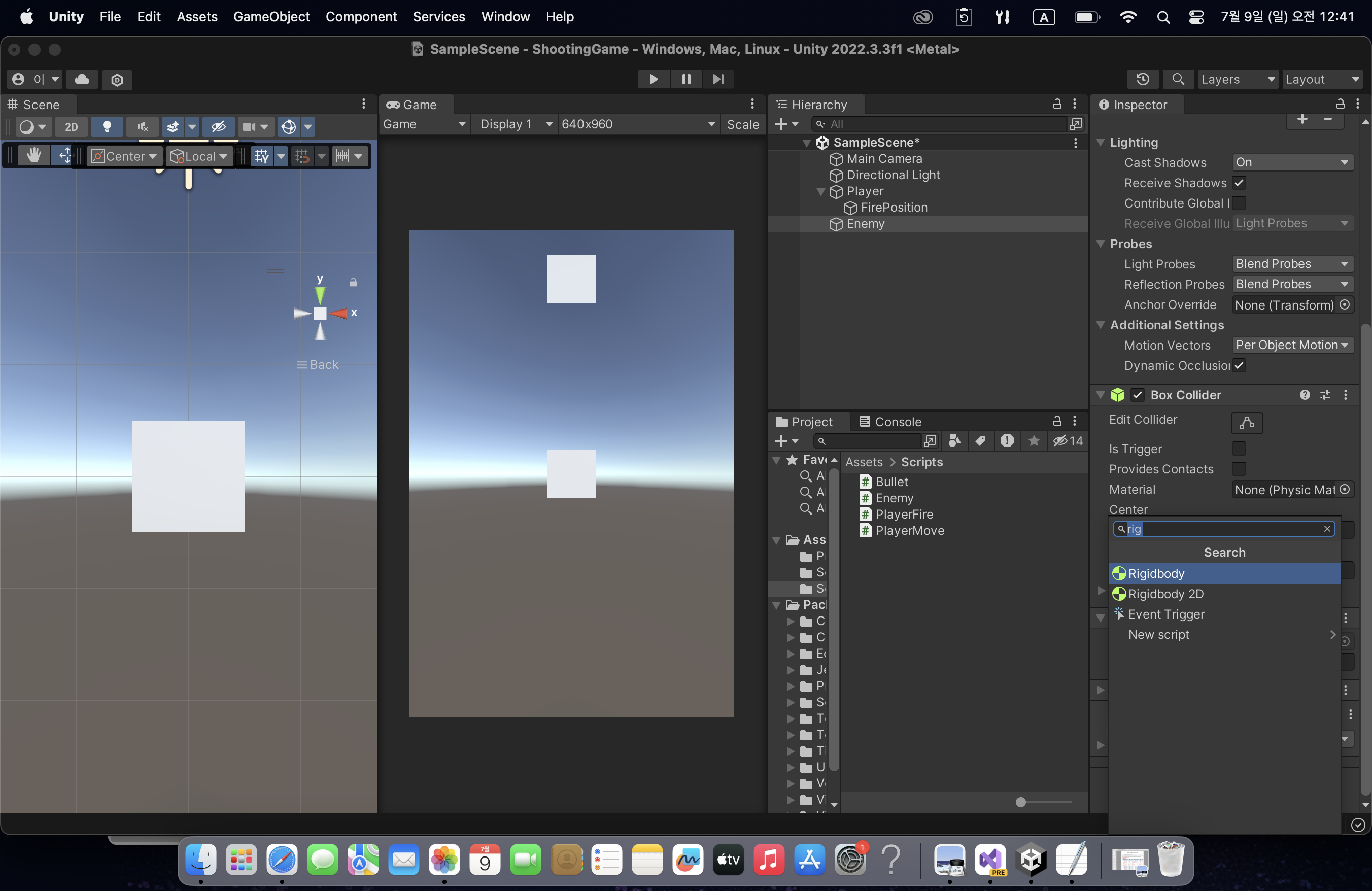Click the Pause button
1372x891 pixels.
[685, 79]
